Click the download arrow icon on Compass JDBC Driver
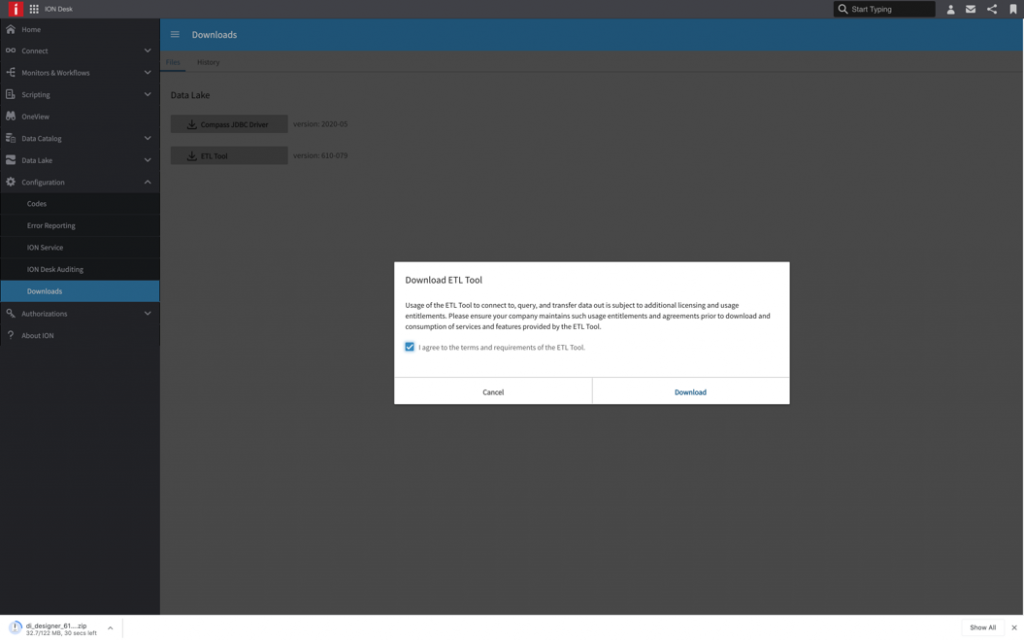The height and width of the screenshot is (641, 1024). pyautogui.click(x=191, y=124)
